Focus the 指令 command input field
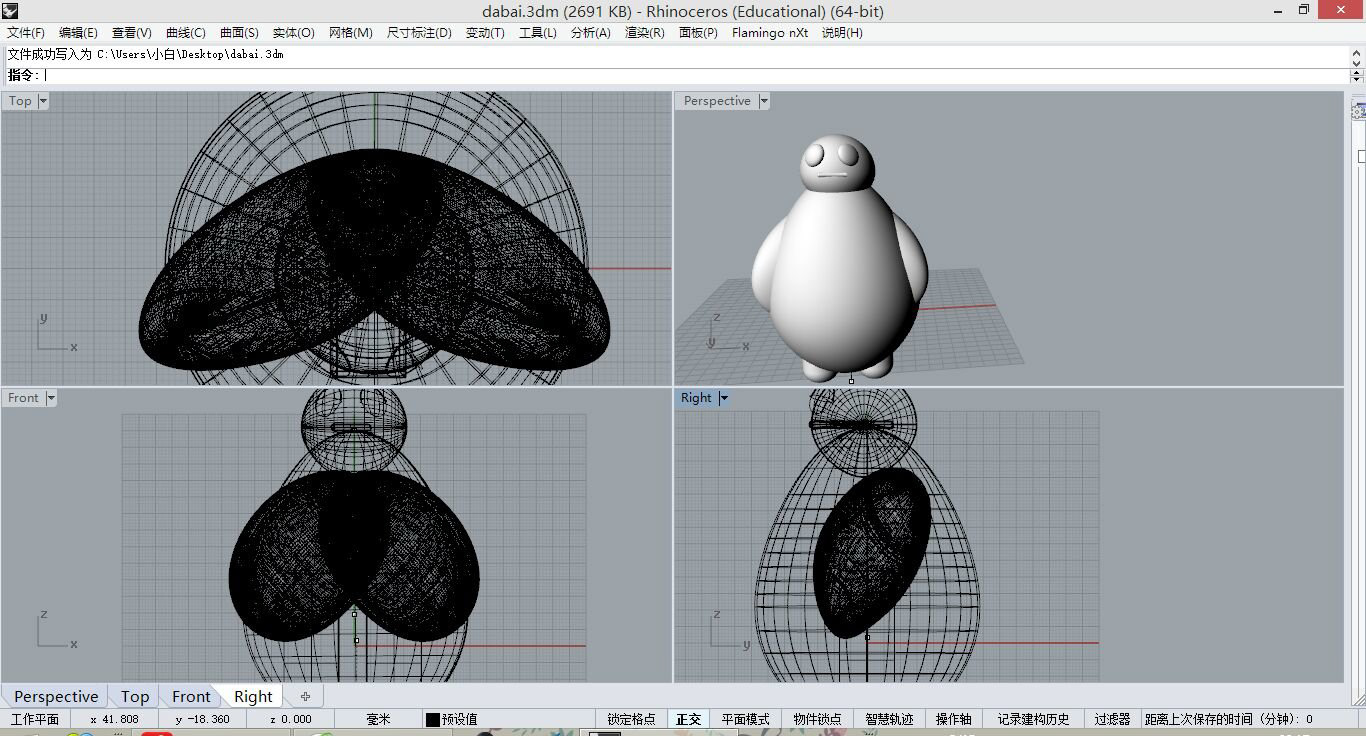The height and width of the screenshot is (736, 1366). click(695, 75)
